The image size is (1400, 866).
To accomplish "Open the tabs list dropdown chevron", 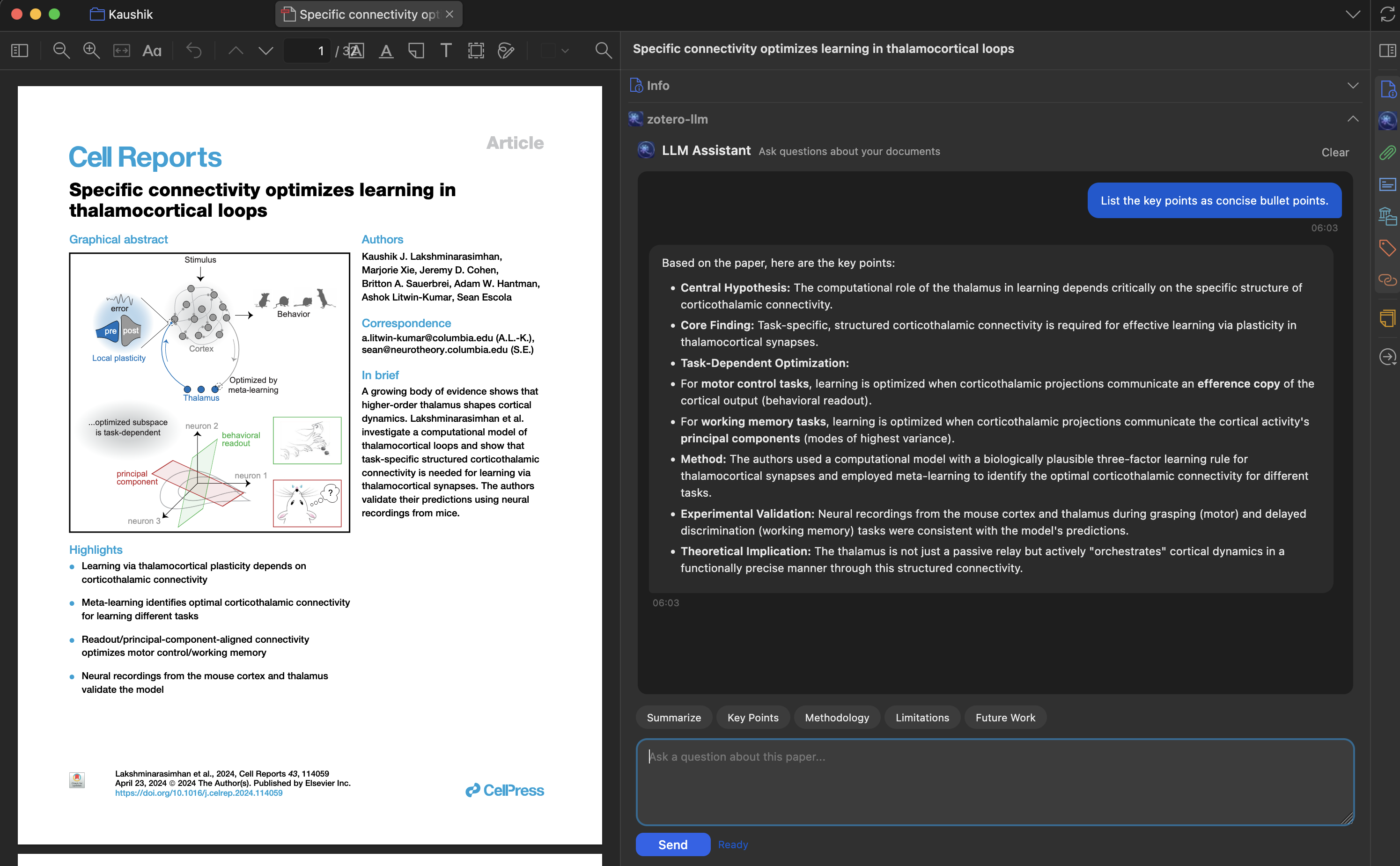I will coord(1352,15).
